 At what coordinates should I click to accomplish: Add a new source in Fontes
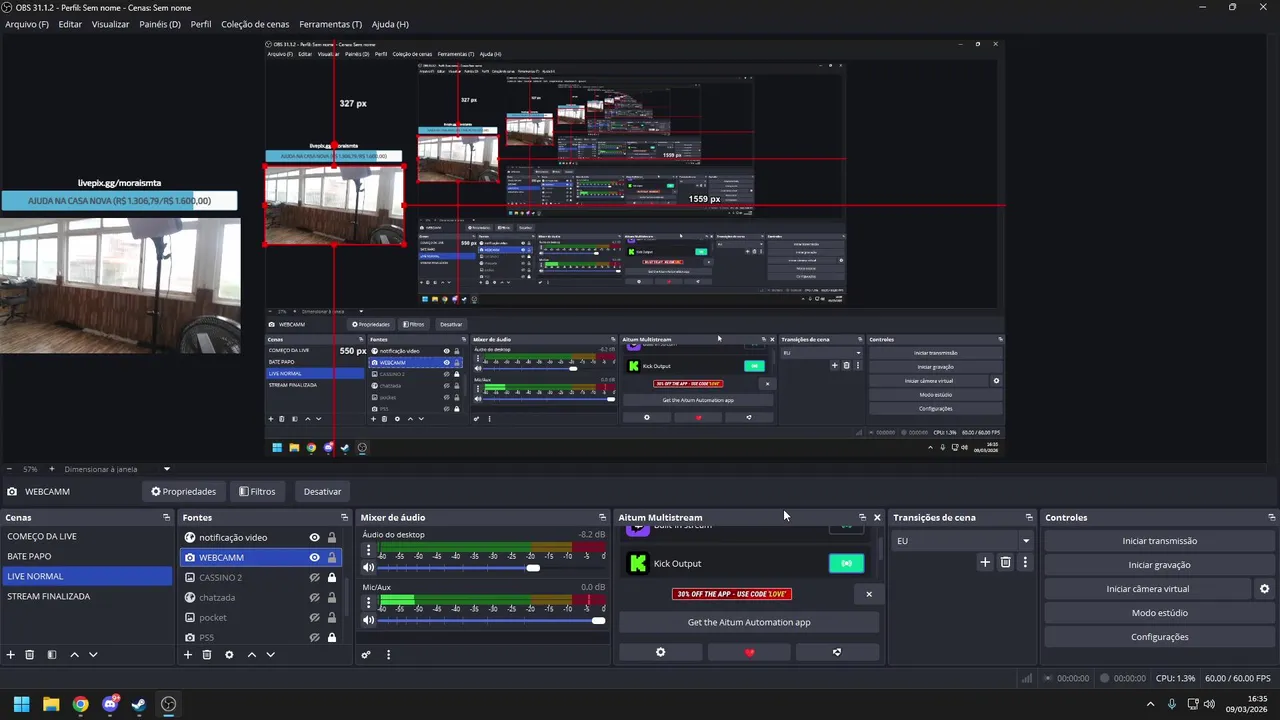187,655
